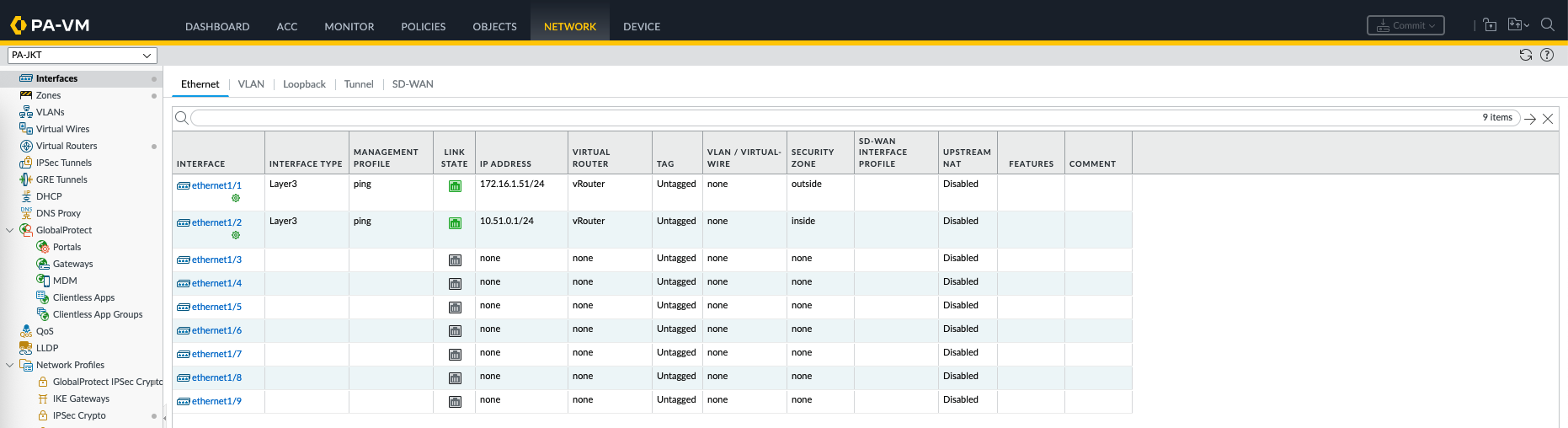Click the gray link state icon for ethernet1/5

(x=455, y=308)
